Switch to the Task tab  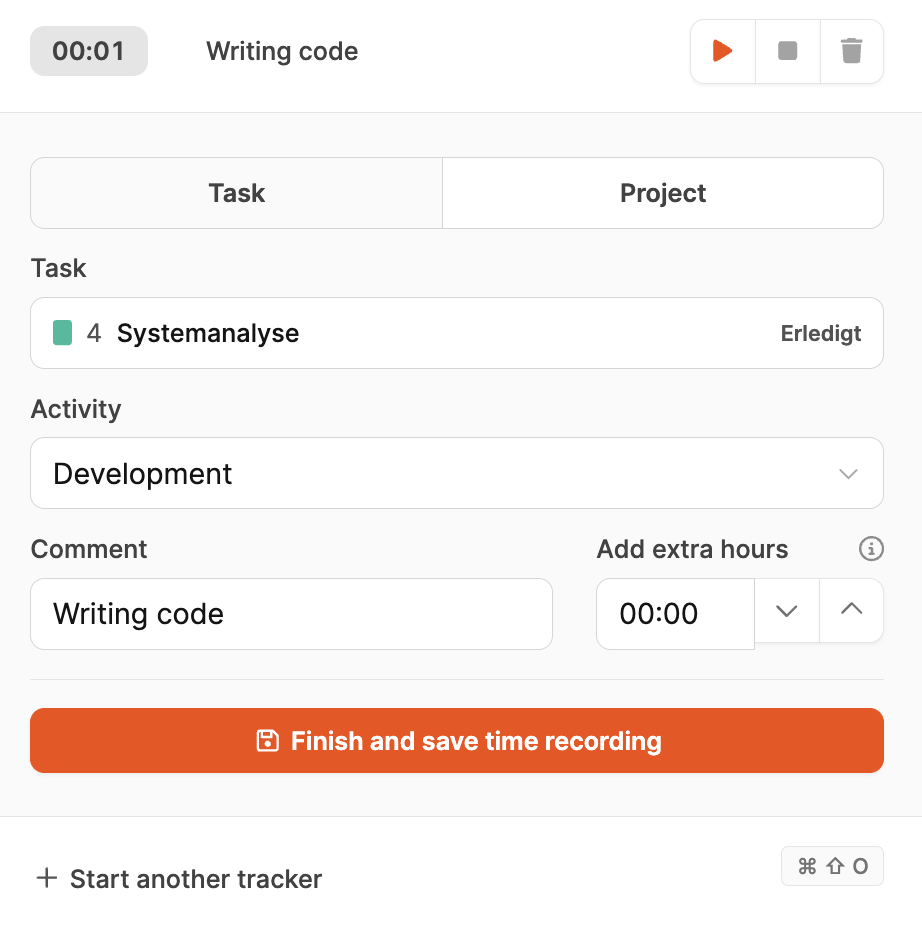click(237, 193)
